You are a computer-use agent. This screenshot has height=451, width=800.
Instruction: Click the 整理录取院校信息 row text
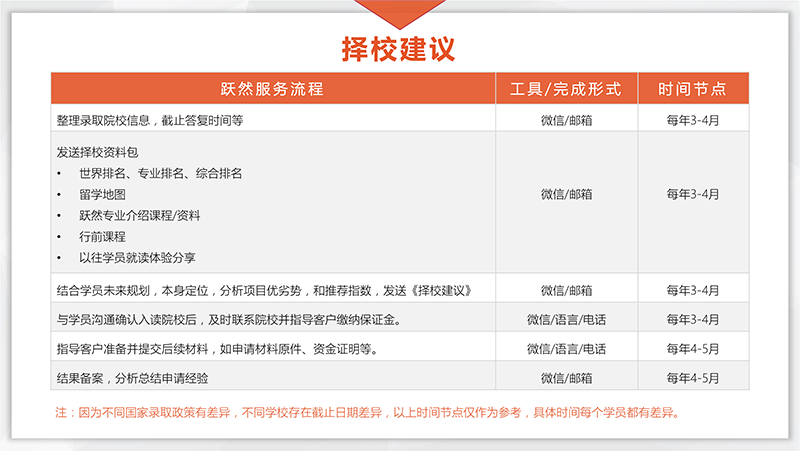tap(150, 119)
